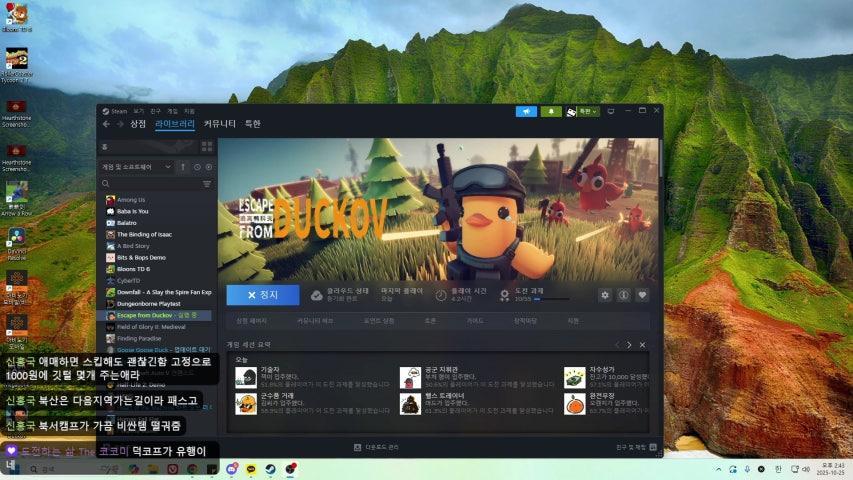Click the blue announcements megaphone icon
Screen dimensions: 853x480
(526, 111)
